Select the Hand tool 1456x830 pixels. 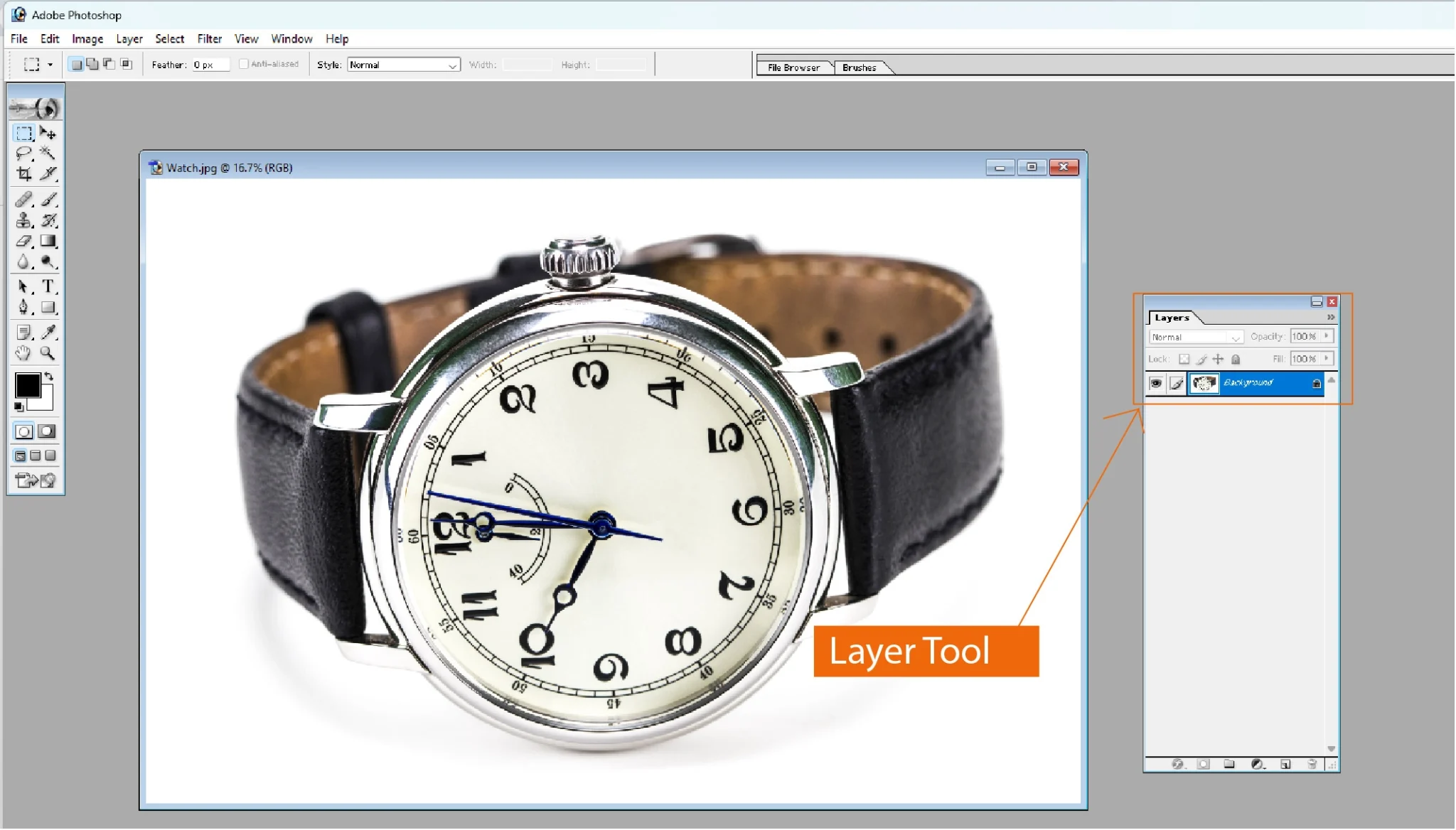point(23,352)
